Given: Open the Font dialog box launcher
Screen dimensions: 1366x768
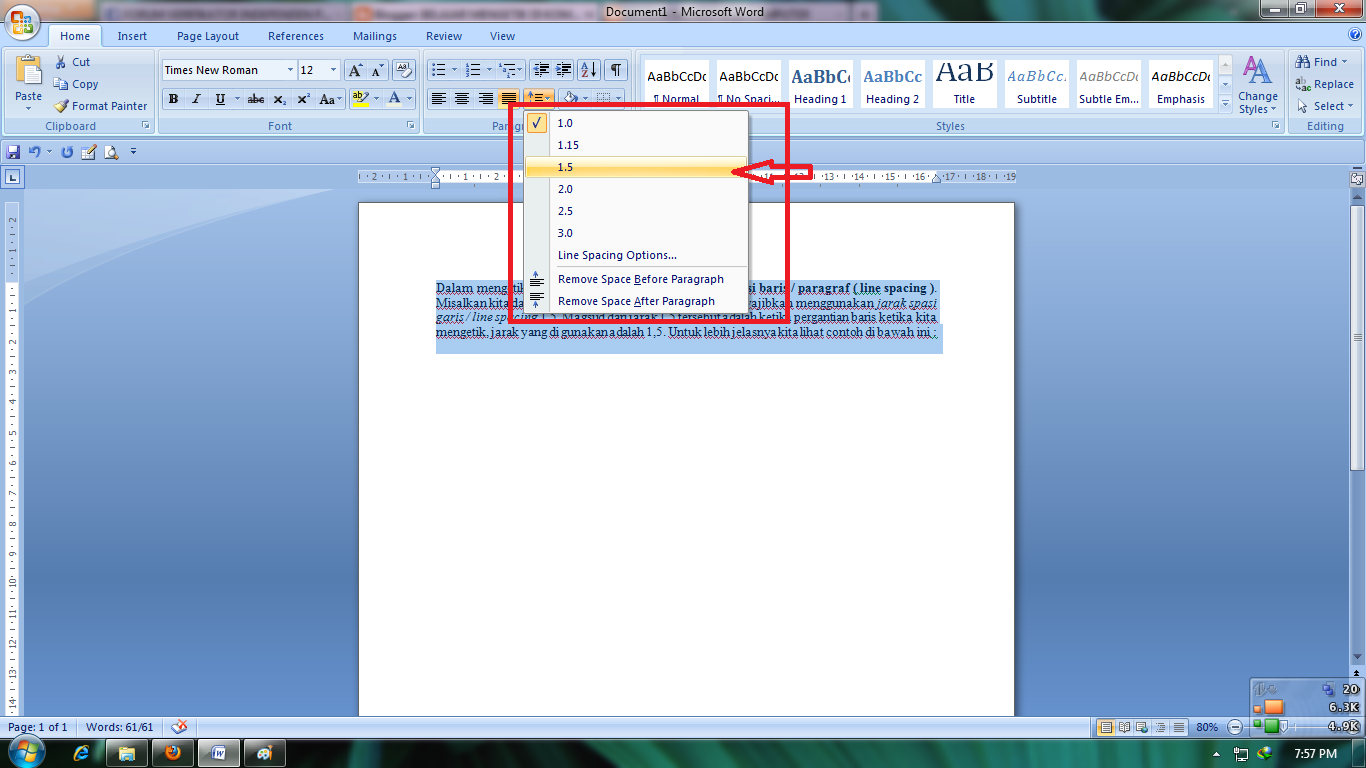Looking at the screenshot, I should coord(411,126).
